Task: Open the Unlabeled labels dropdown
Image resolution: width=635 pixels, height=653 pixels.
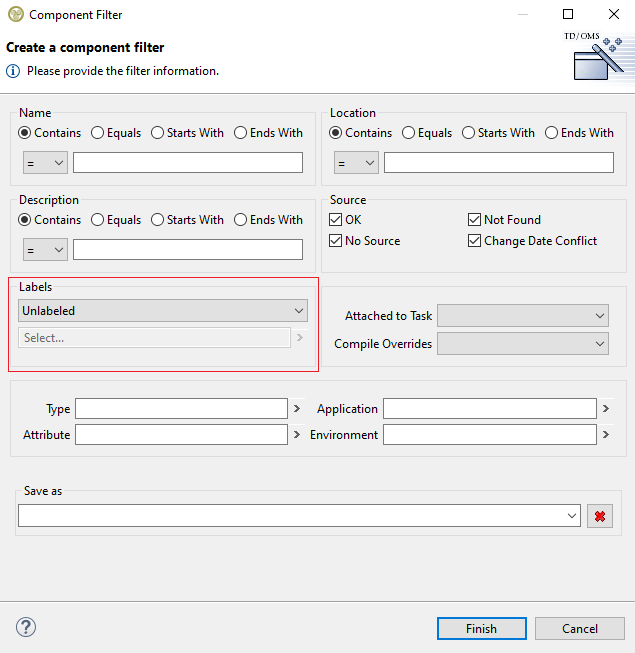Action: [163, 311]
